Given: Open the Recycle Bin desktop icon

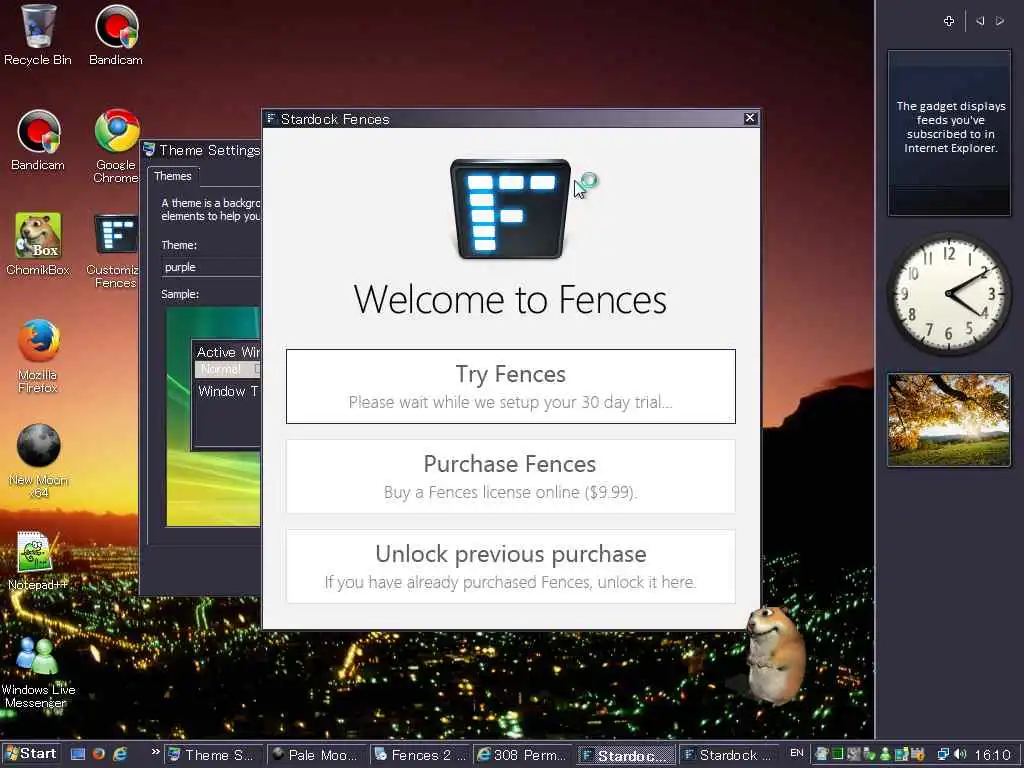Looking at the screenshot, I should coord(37,35).
